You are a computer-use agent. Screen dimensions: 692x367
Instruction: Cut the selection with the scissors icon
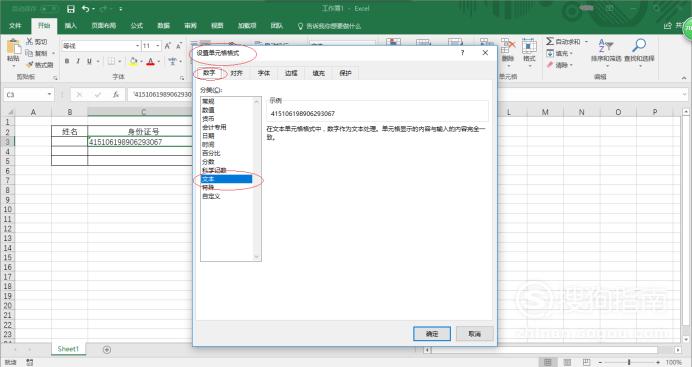click(30, 42)
